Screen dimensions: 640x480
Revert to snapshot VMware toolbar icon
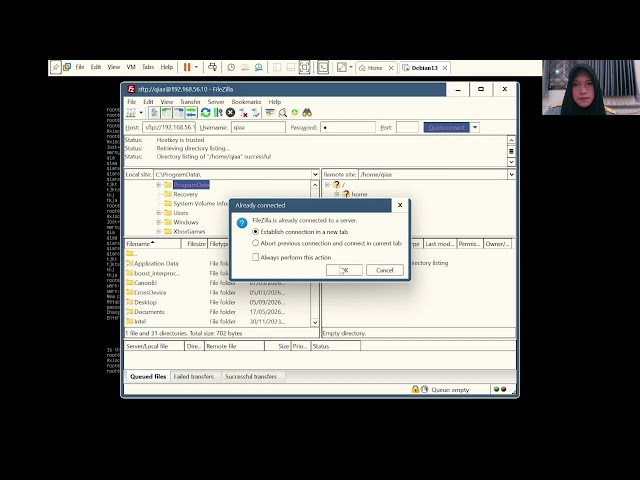tap(245, 67)
